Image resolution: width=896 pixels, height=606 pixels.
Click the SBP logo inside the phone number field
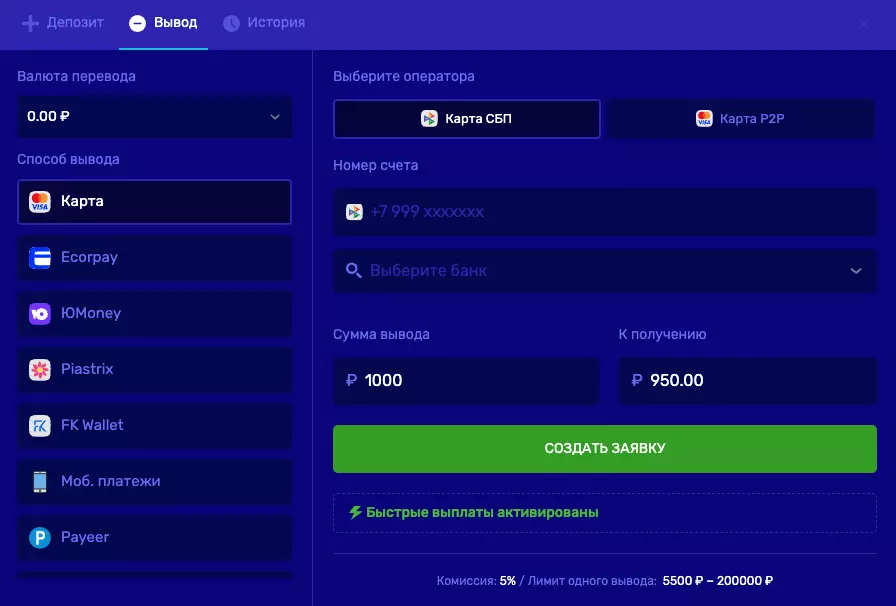(x=352, y=212)
